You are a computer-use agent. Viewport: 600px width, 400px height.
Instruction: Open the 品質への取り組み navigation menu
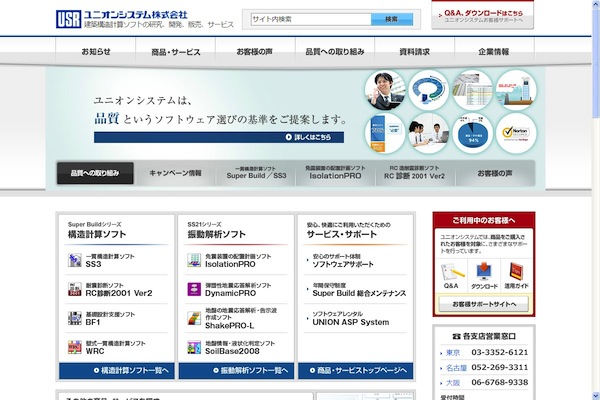click(x=335, y=52)
